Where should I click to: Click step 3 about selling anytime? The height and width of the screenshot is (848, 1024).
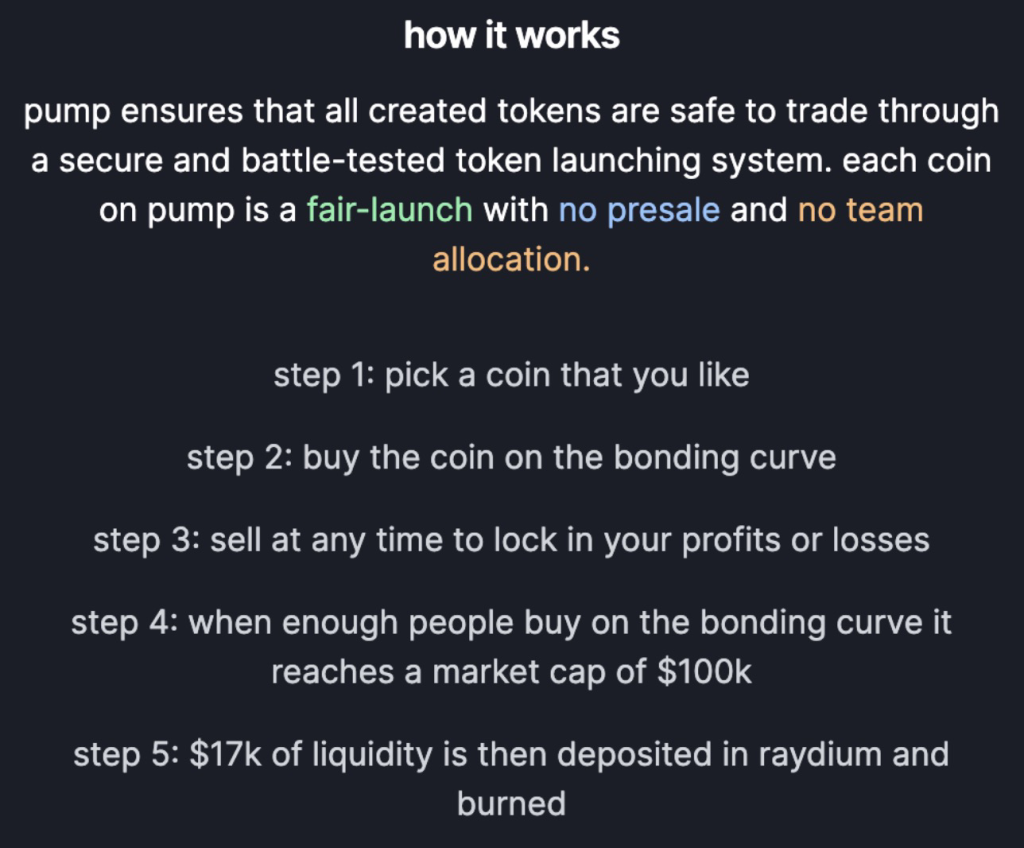tap(511, 541)
